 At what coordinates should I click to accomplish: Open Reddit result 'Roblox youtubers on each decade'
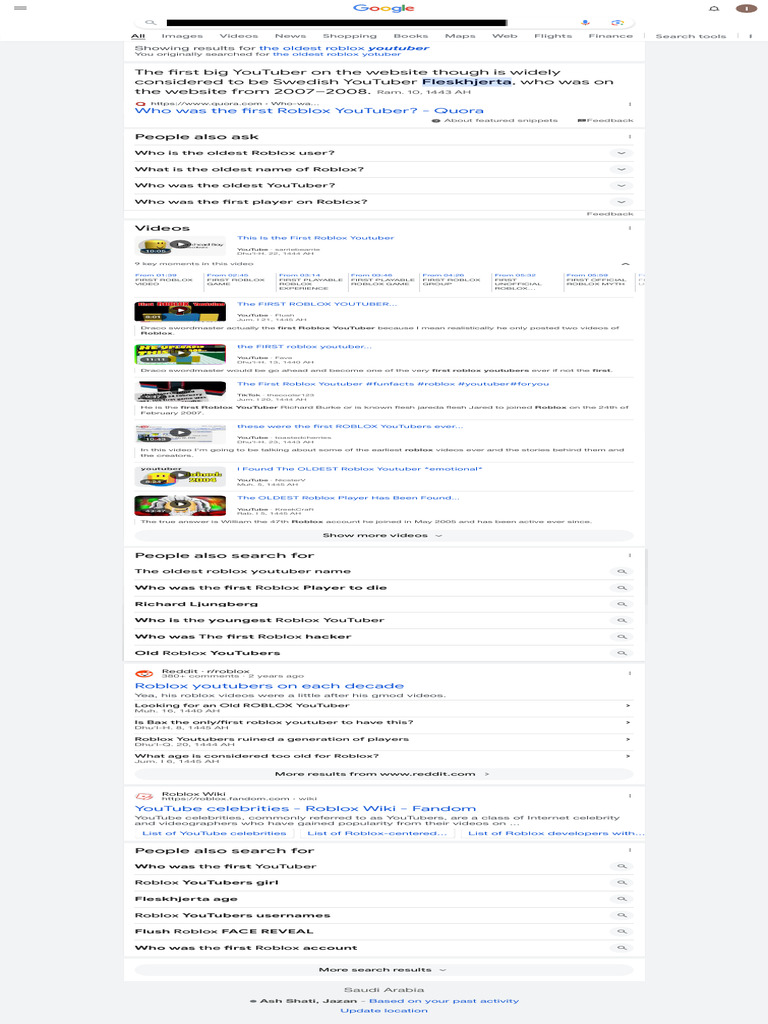click(269, 686)
